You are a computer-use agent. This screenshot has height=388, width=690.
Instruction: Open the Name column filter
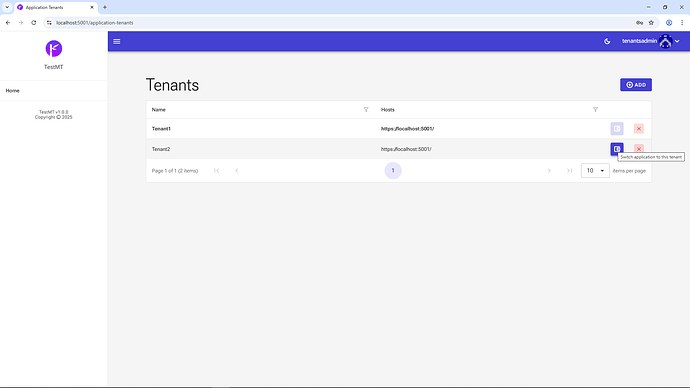click(x=366, y=110)
